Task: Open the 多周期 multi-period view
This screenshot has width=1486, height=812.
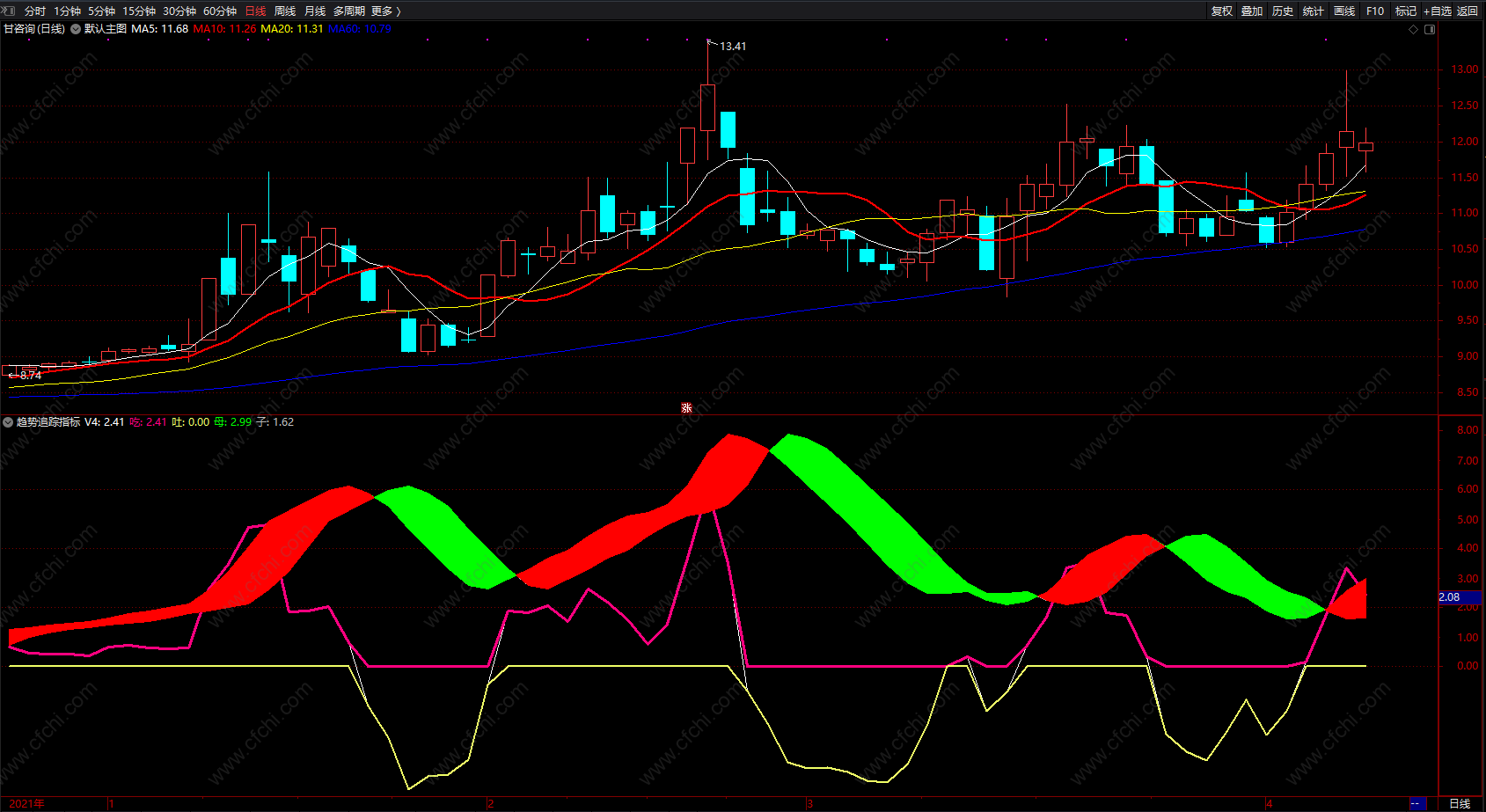Action: tap(349, 11)
